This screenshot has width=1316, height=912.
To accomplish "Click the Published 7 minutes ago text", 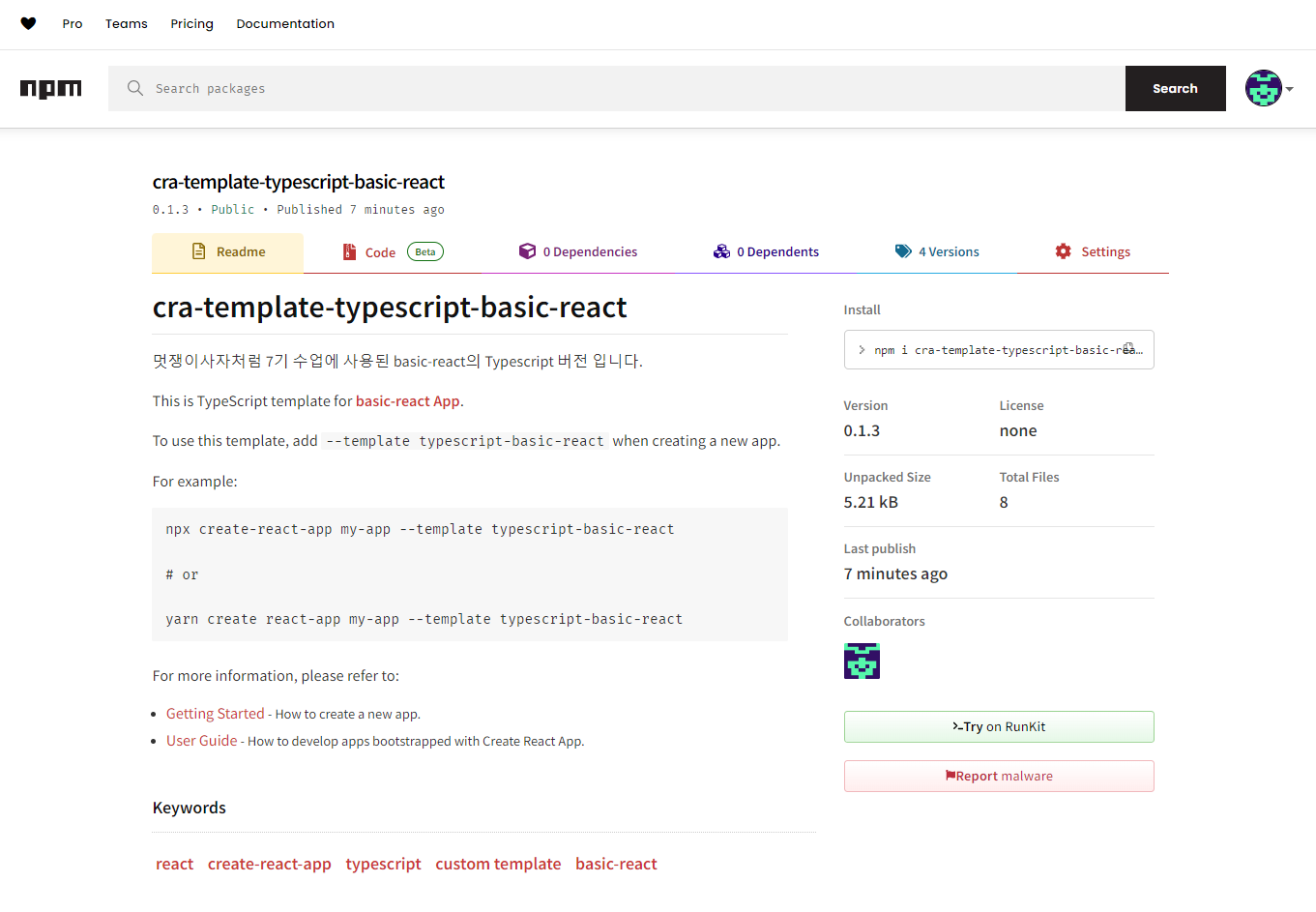I will 361,210.
